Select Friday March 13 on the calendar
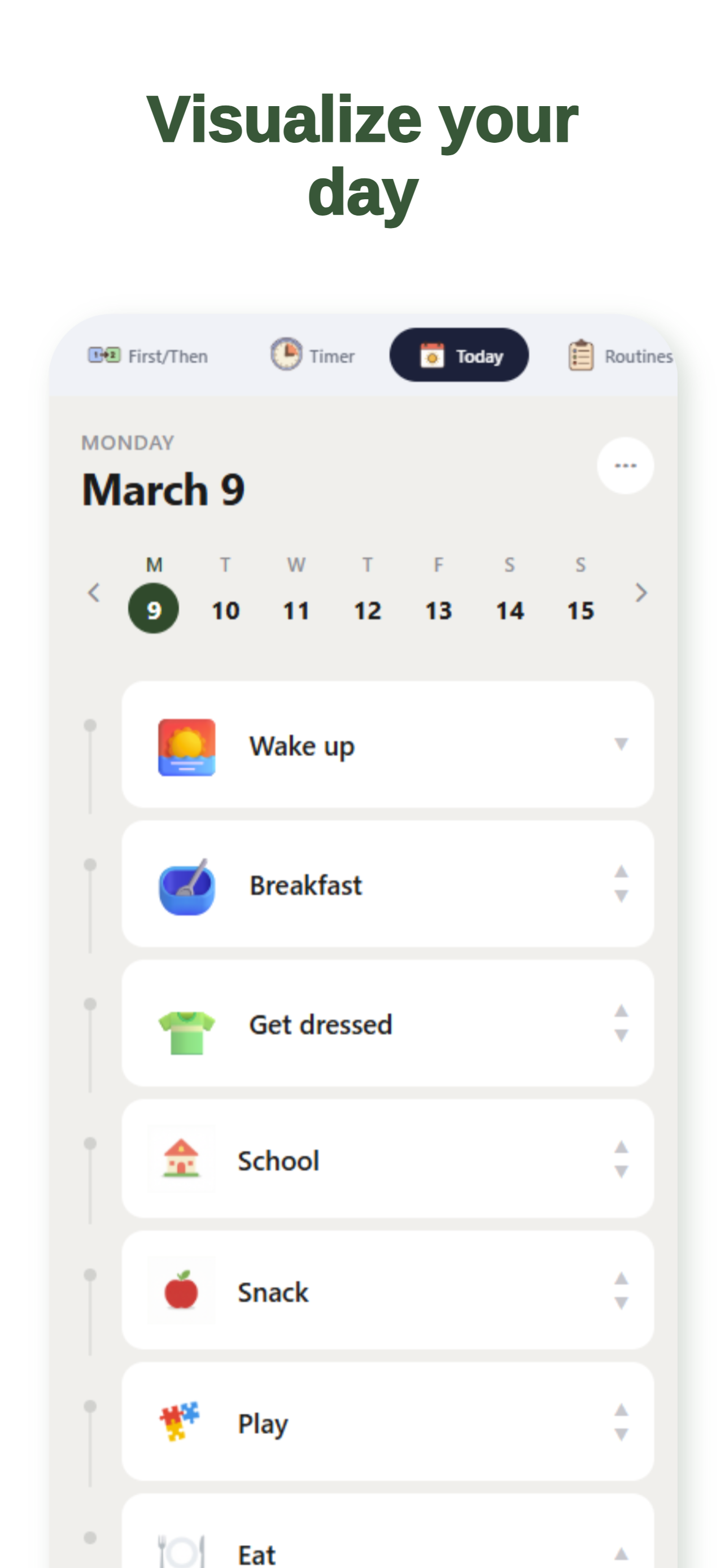 point(439,609)
